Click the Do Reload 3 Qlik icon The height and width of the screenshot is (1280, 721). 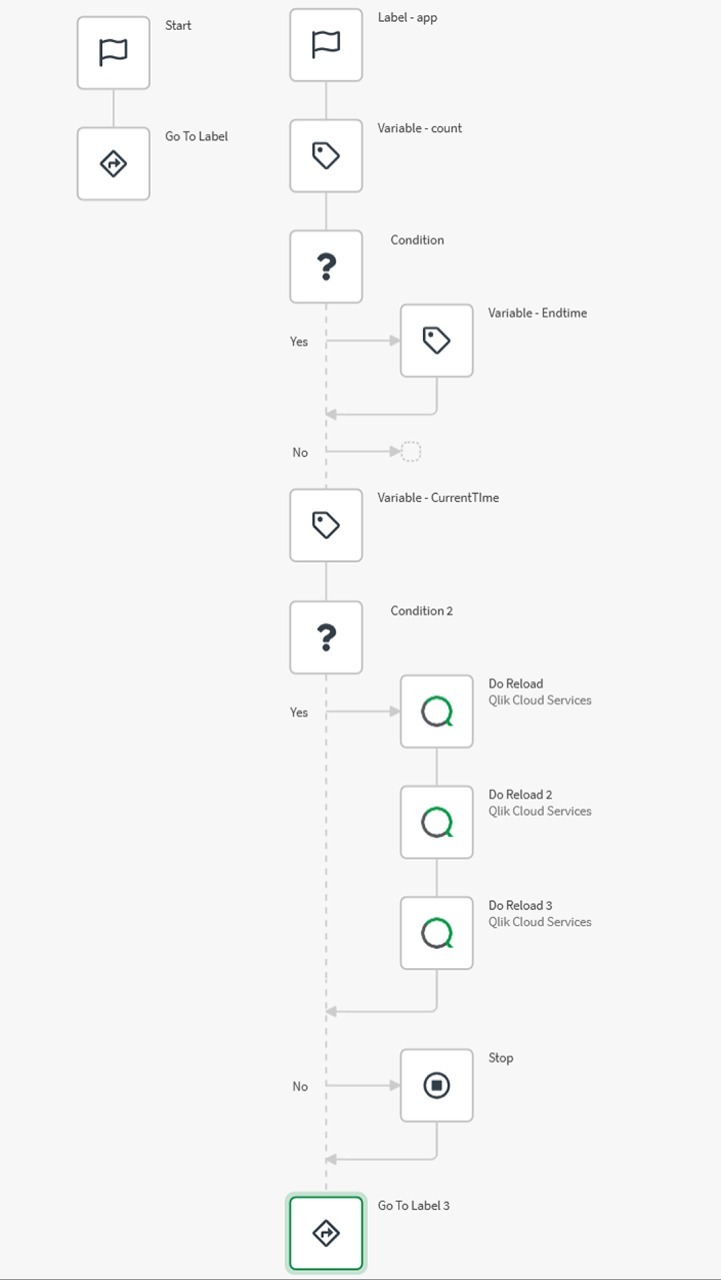pyautogui.click(x=436, y=933)
